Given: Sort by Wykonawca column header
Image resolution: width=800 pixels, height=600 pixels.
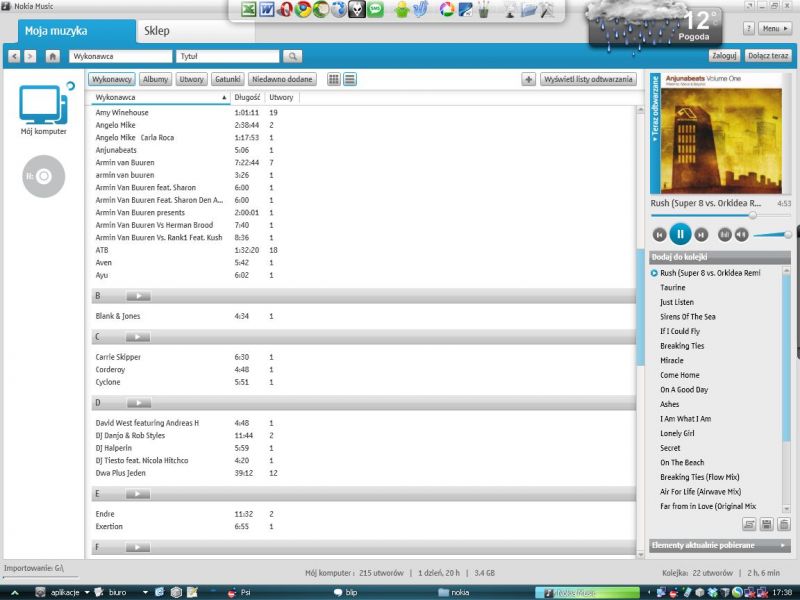Looking at the screenshot, I should point(160,97).
